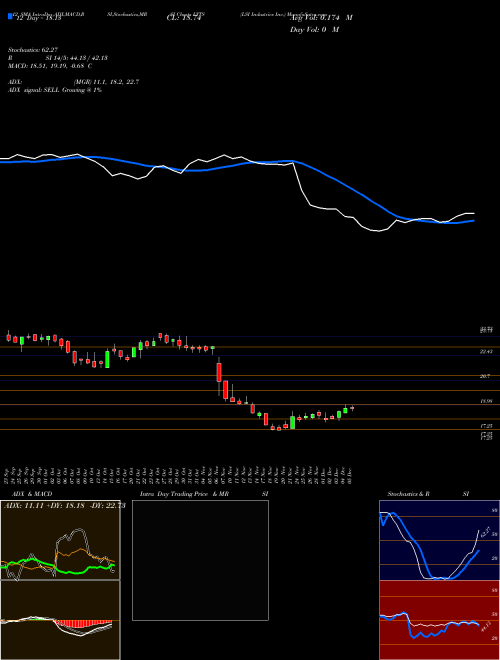500x660 pixels.
Task: Click the 'CL: 18.74' closing price label
Action: [184, 18]
